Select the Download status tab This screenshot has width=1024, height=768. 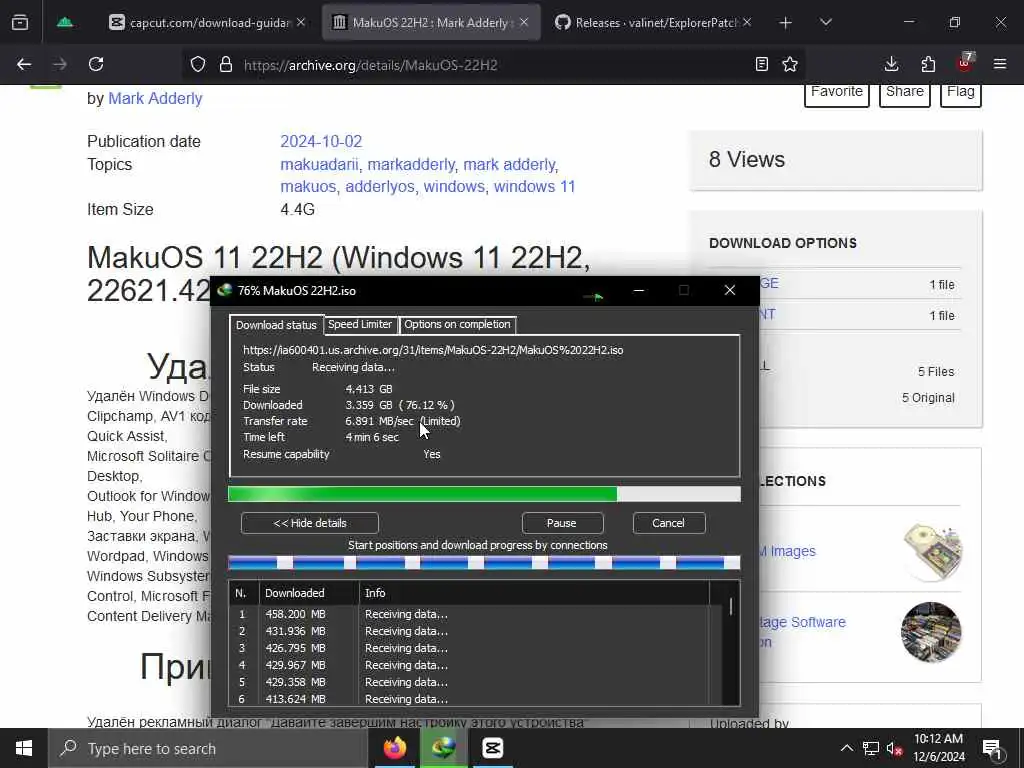(x=276, y=325)
